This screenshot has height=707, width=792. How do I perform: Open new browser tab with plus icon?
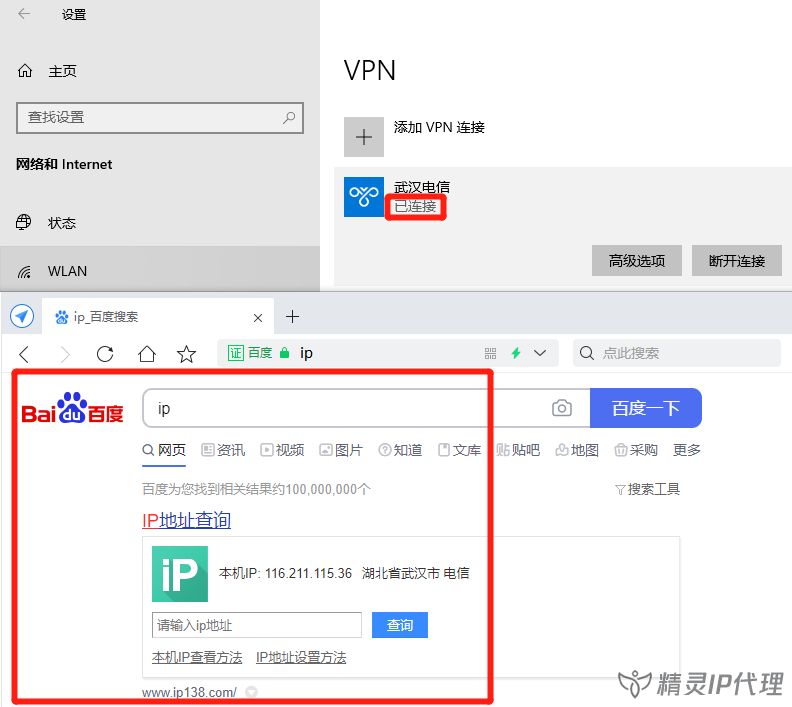coord(292,317)
